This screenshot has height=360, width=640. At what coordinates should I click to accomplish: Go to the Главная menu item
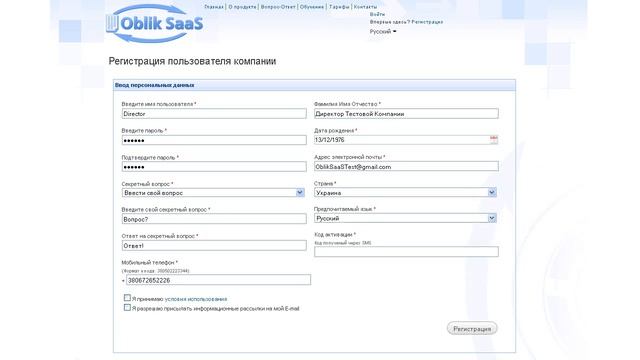tap(214, 7)
